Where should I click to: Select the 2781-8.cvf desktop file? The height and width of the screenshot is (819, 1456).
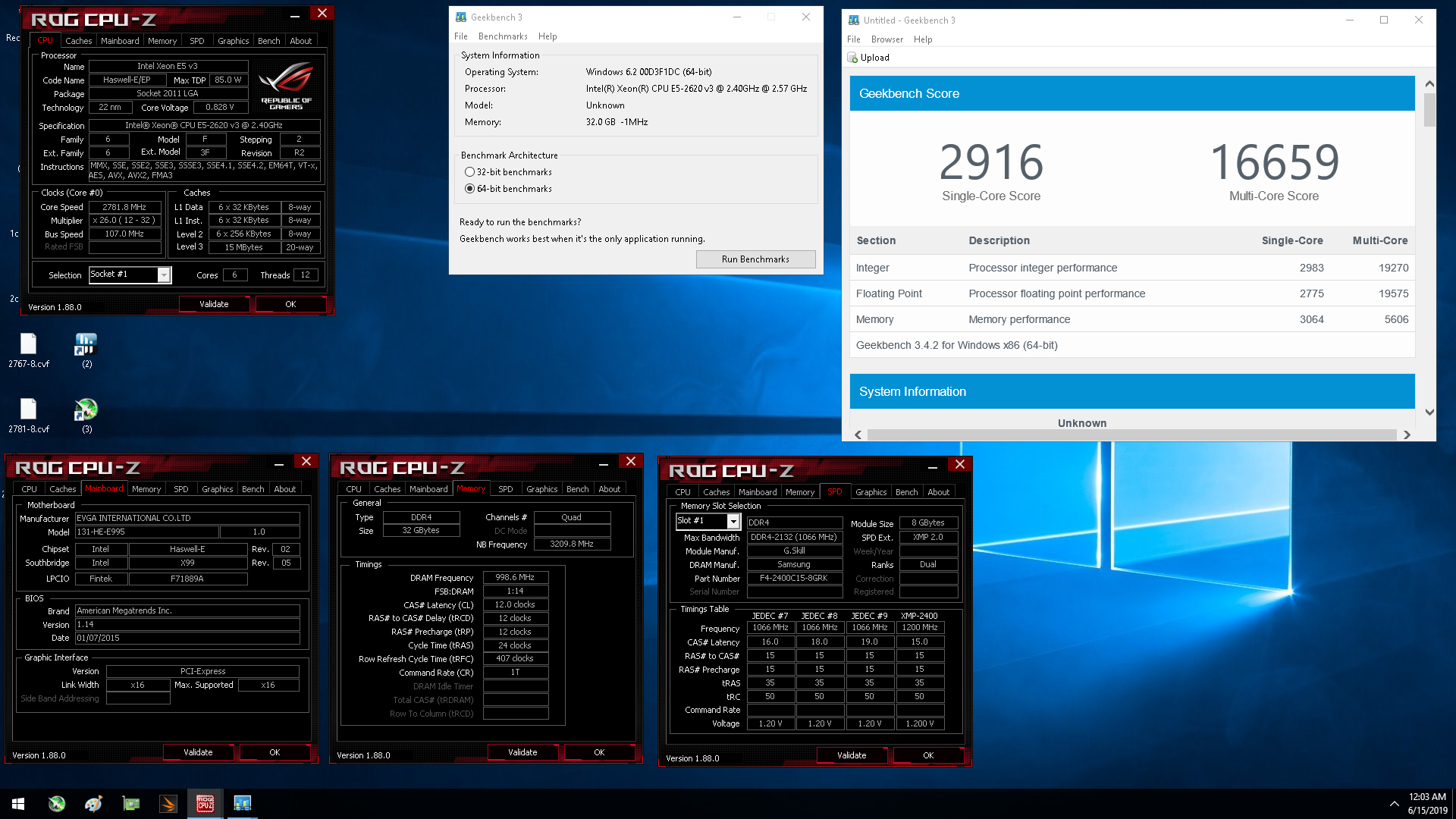click(29, 416)
